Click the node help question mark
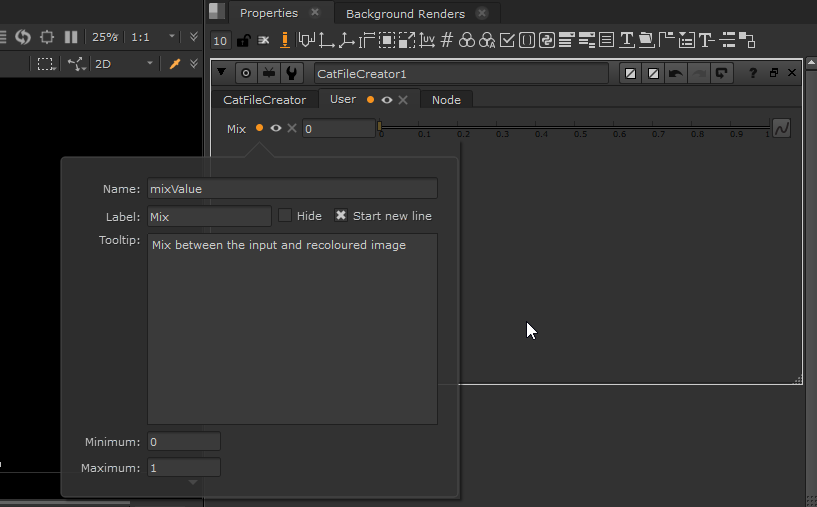Screen dimensions: 817x507 click(x=753, y=73)
